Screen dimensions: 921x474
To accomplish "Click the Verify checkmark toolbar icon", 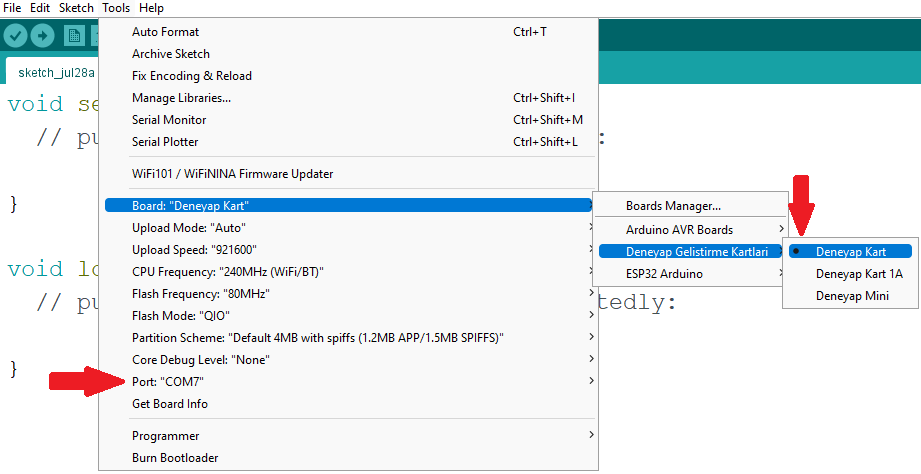I will [x=16, y=36].
